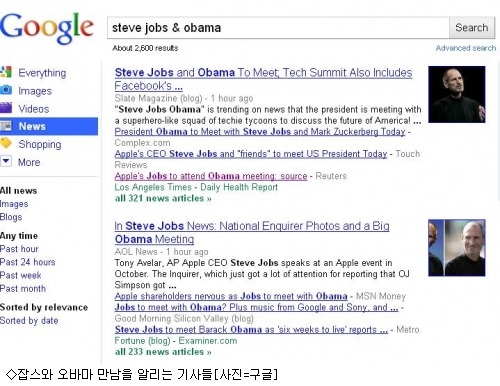Screen dimensions: 500x386
Task: Click 'About 2,600 results' text
Action: click(x=145, y=48)
